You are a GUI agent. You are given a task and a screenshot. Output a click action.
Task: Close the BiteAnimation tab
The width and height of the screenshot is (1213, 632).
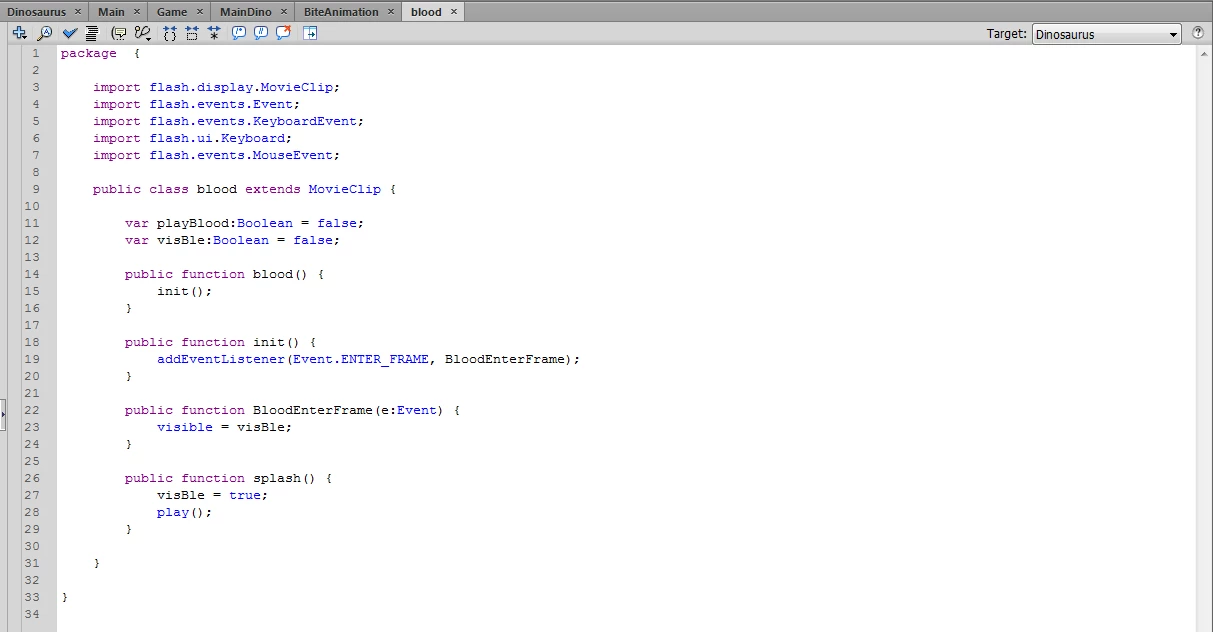click(389, 12)
